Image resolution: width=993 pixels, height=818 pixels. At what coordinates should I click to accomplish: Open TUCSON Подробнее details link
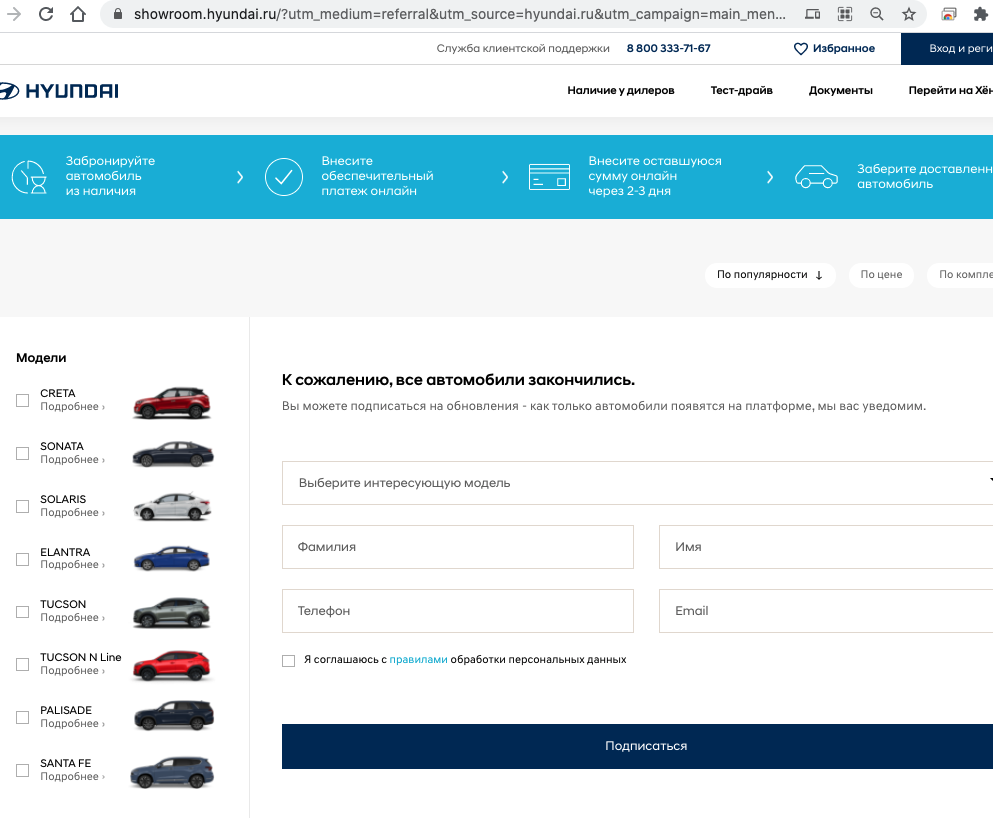(x=72, y=618)
